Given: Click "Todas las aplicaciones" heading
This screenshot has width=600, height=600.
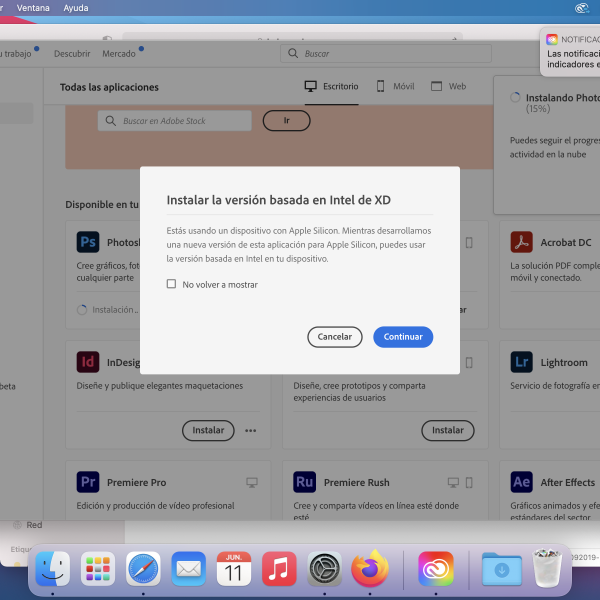Looking at the screenshot, I should click(x=109, y=87).
